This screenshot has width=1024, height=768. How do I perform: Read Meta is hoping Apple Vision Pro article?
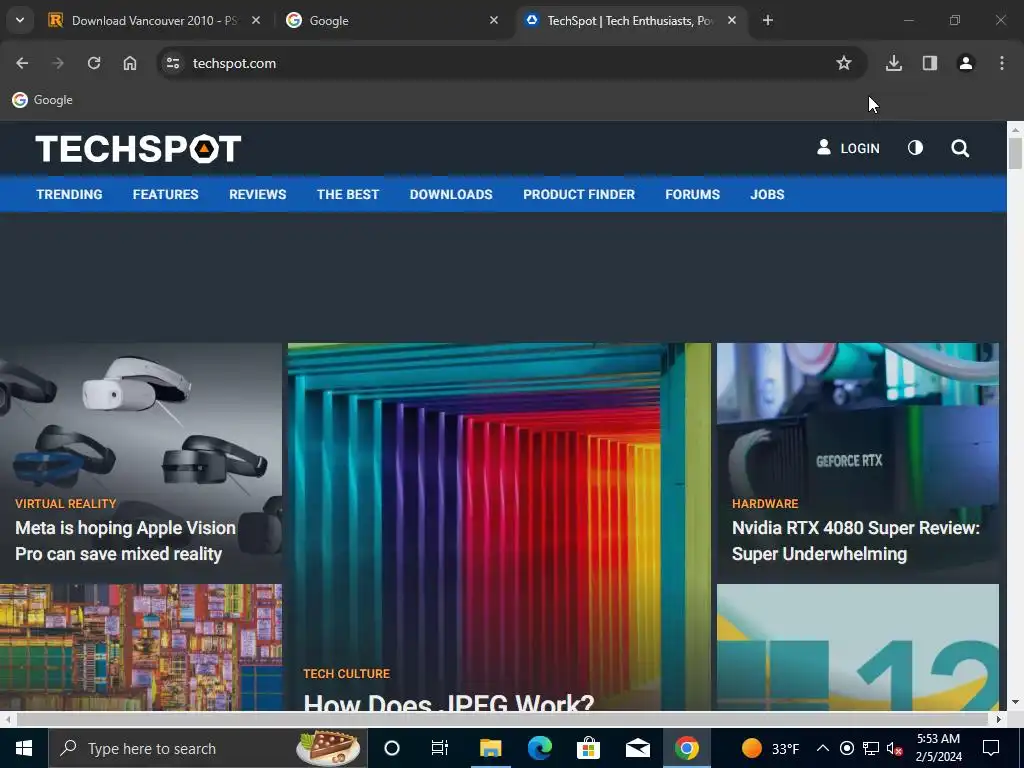tap(125, 541)
